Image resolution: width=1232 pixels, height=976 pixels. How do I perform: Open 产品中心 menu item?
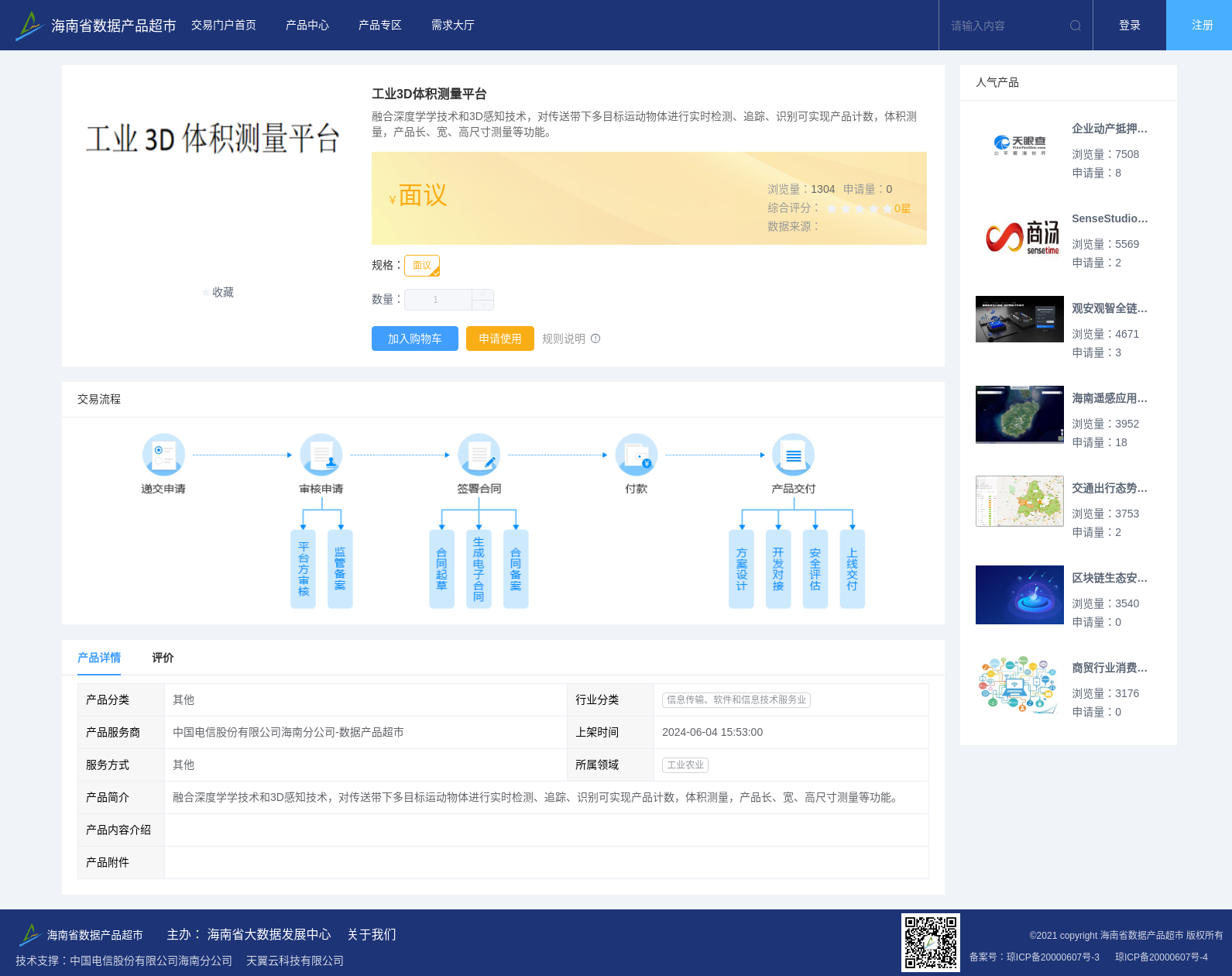coord(307,26)
